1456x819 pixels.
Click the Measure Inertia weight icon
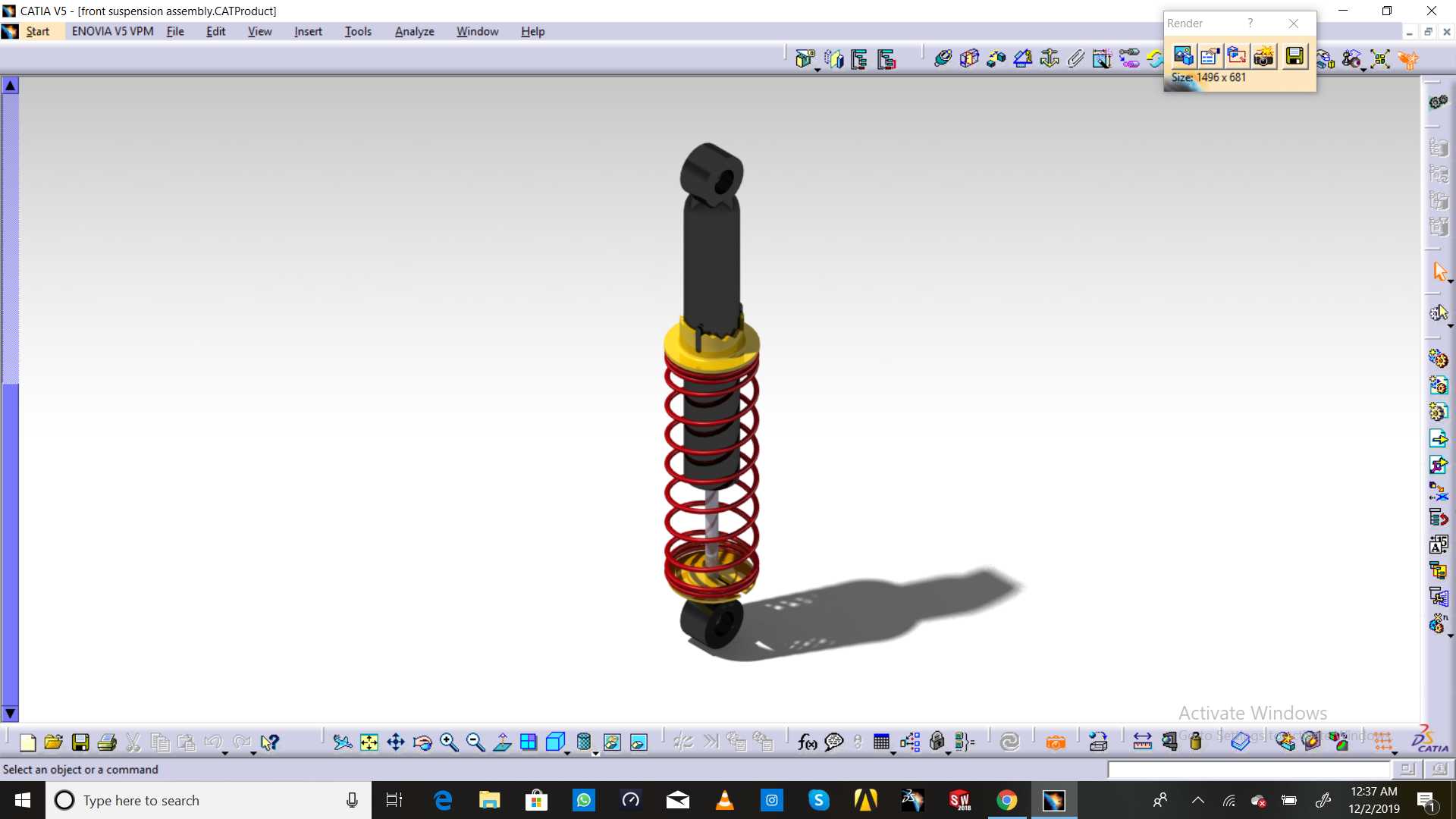tap(1196, 742)
